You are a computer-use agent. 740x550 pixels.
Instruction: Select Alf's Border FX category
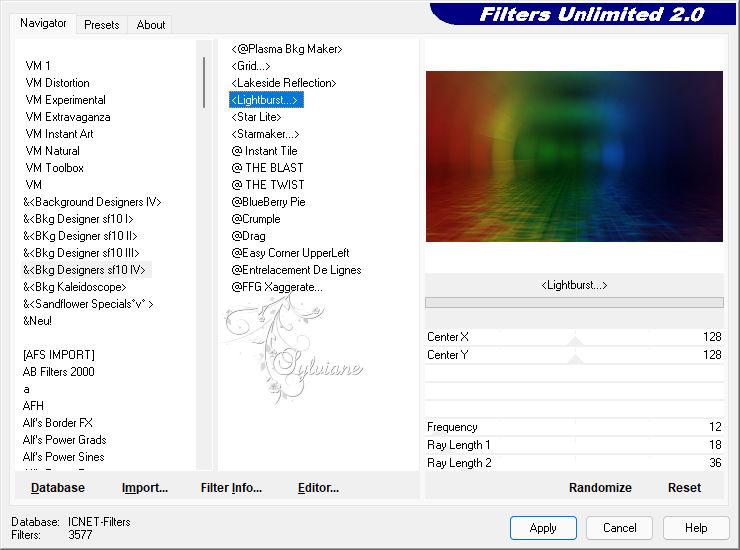click(x=58, y=423)
